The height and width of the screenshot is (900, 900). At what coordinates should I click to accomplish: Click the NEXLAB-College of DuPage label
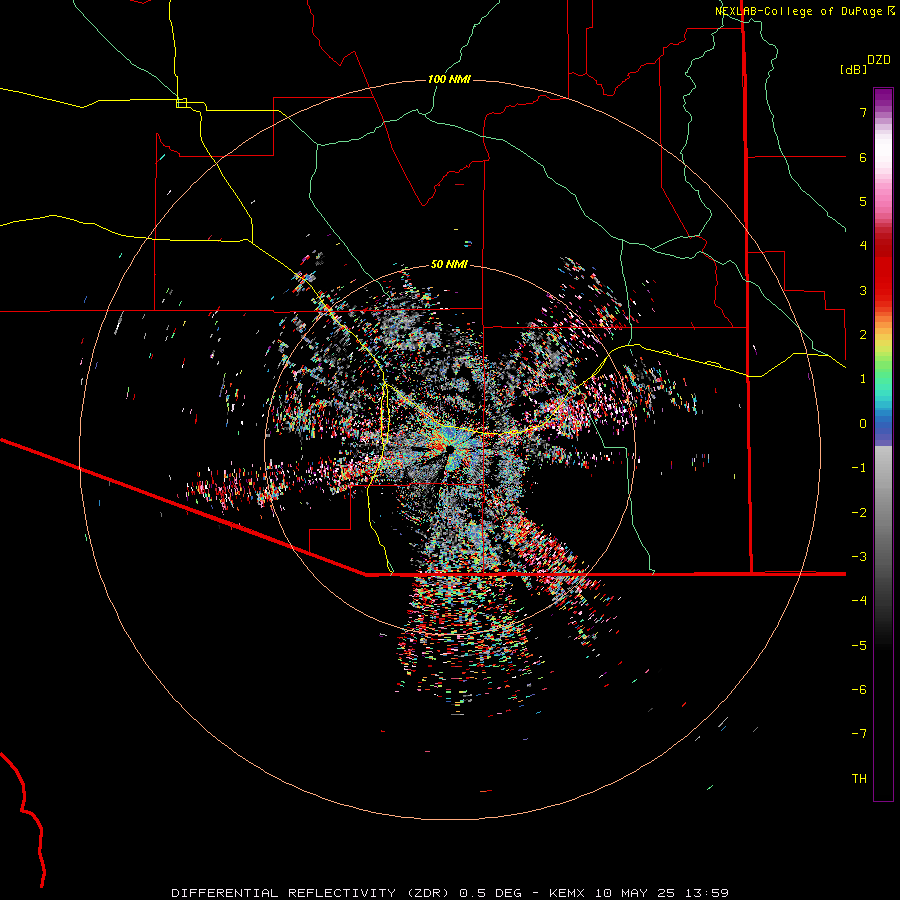[805, 11]
